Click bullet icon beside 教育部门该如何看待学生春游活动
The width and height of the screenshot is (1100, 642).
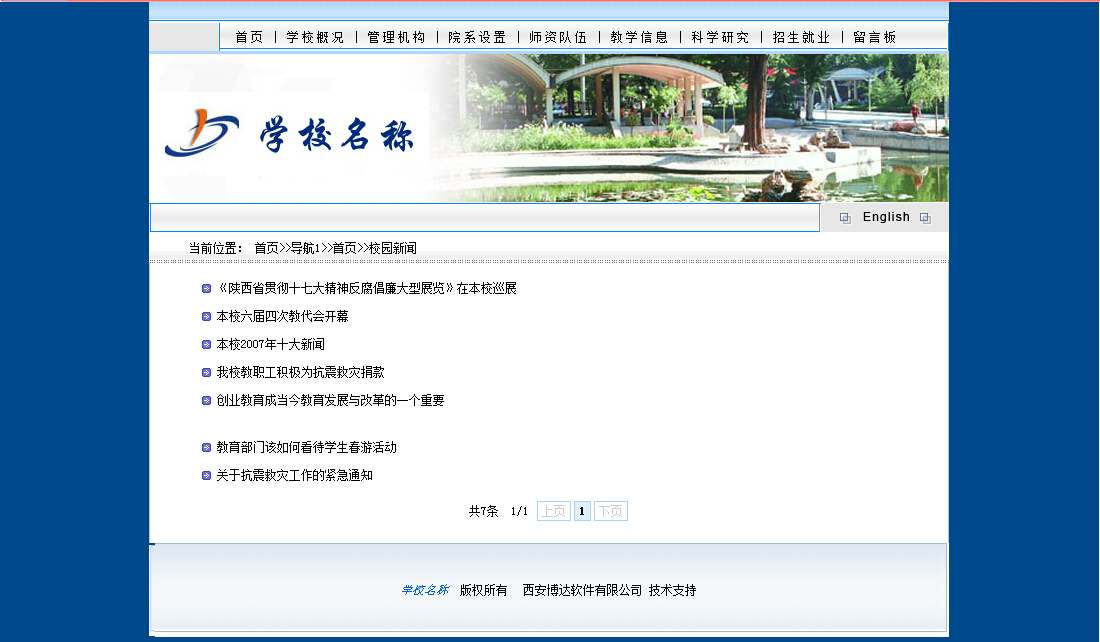pos(206,448)
